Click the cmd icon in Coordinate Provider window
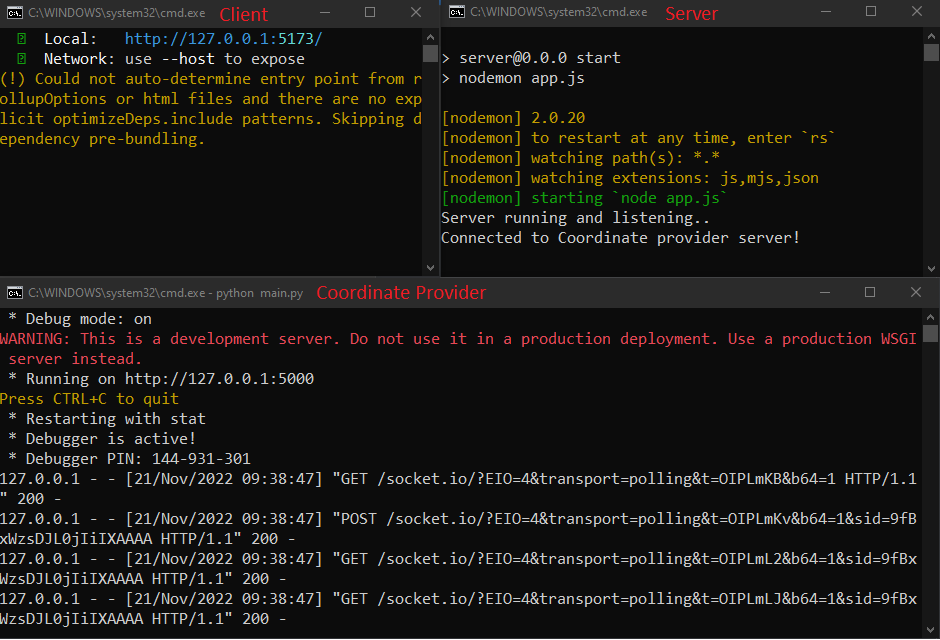Viewport: 940px width, 640px height. click(x=15, y=292)
